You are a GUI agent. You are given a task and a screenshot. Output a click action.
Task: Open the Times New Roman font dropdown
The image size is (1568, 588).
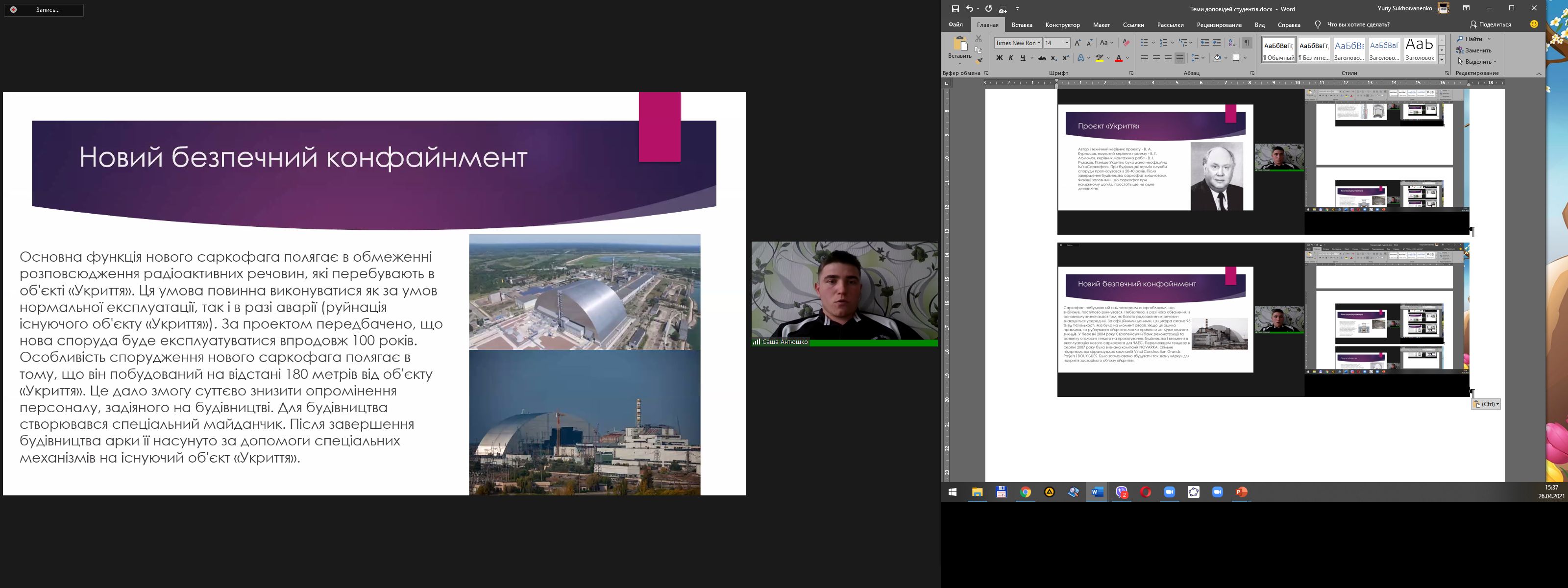pos(1039,43)
